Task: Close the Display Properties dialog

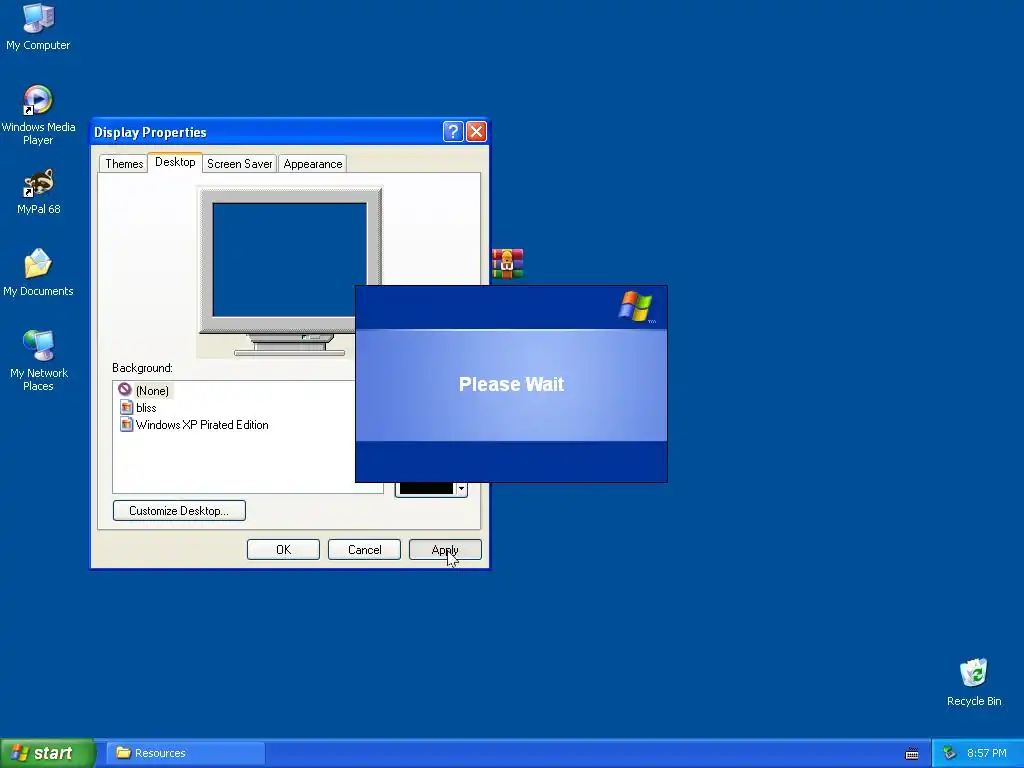Action: tap(477, 132)
